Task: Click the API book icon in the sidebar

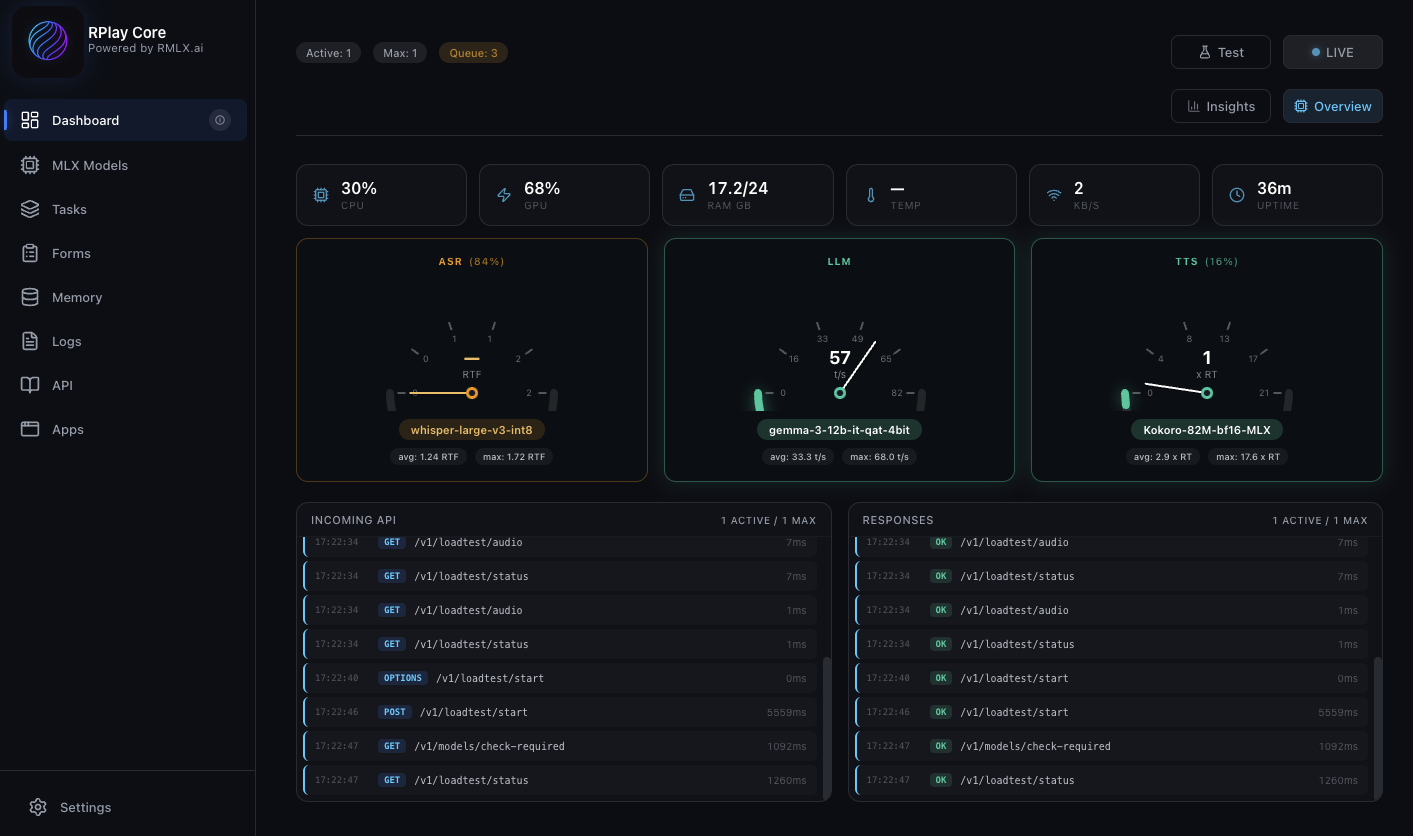Action: click(30, 385)
